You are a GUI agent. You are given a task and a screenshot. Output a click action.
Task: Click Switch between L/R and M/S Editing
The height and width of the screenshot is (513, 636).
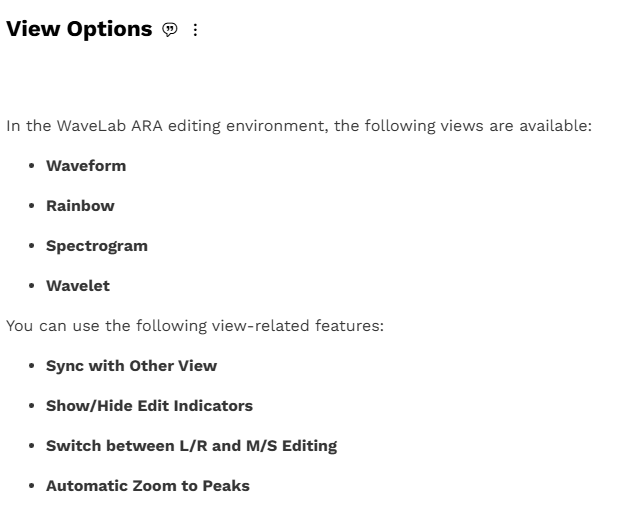click(x=191, y=446)
